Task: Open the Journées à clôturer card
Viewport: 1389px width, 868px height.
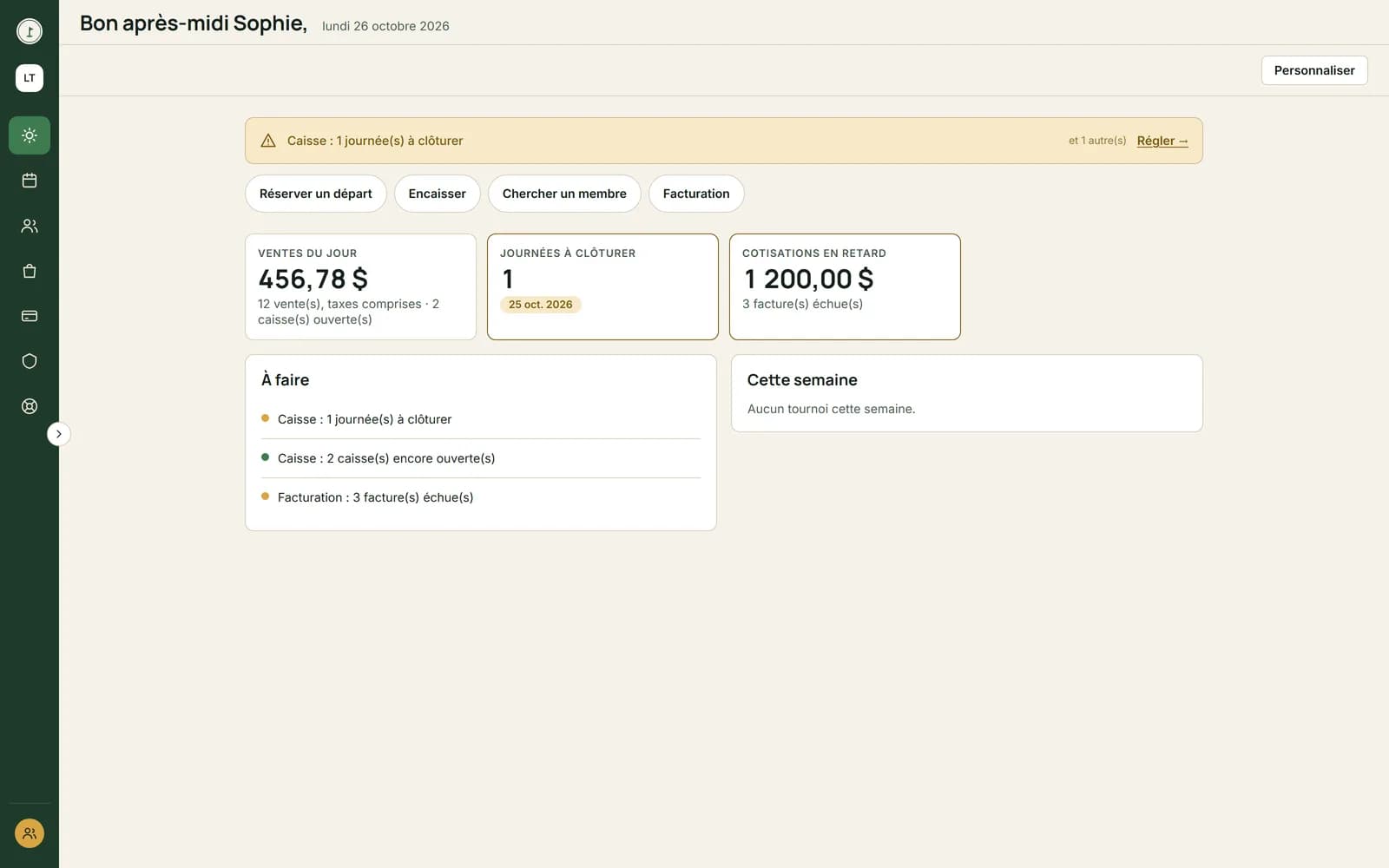Action: (602, 286)
